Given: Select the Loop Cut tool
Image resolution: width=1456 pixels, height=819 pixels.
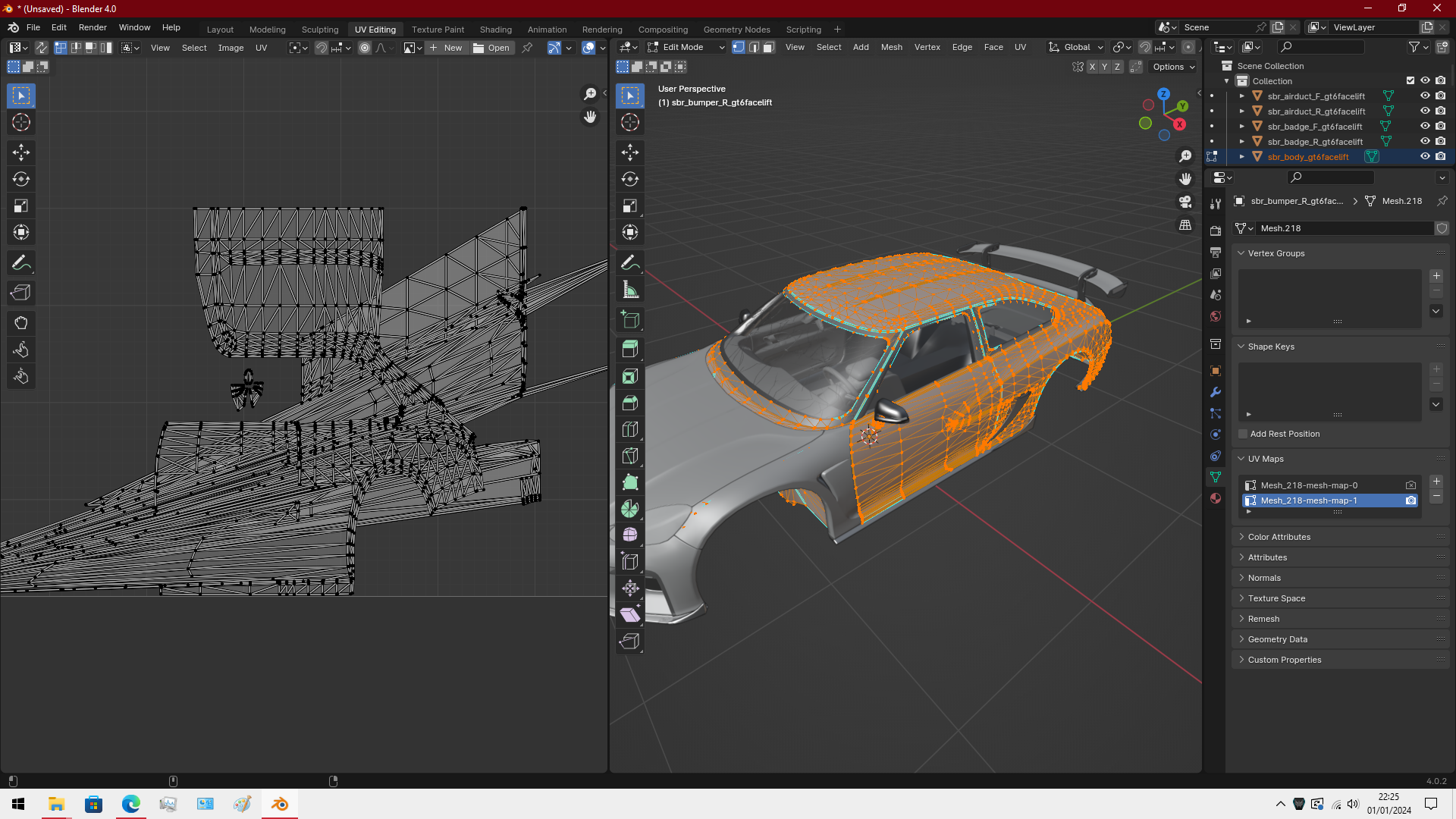Looking at the screenshot, I should [x=629, y=430].
